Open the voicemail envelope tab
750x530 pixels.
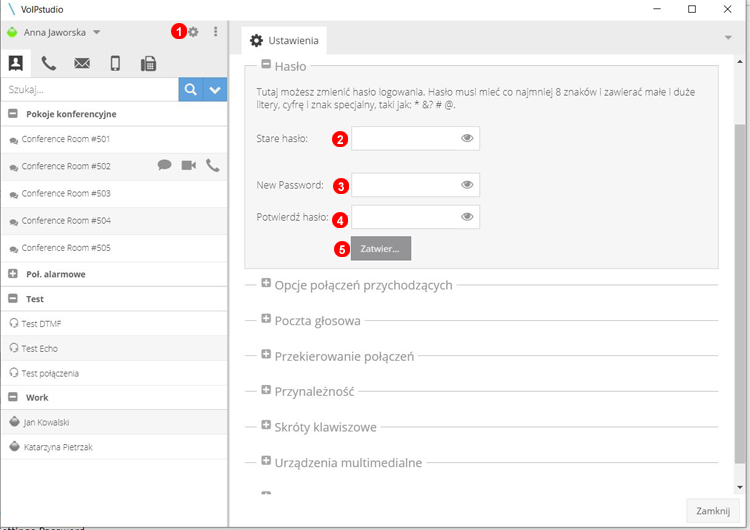tap(82, 64)
